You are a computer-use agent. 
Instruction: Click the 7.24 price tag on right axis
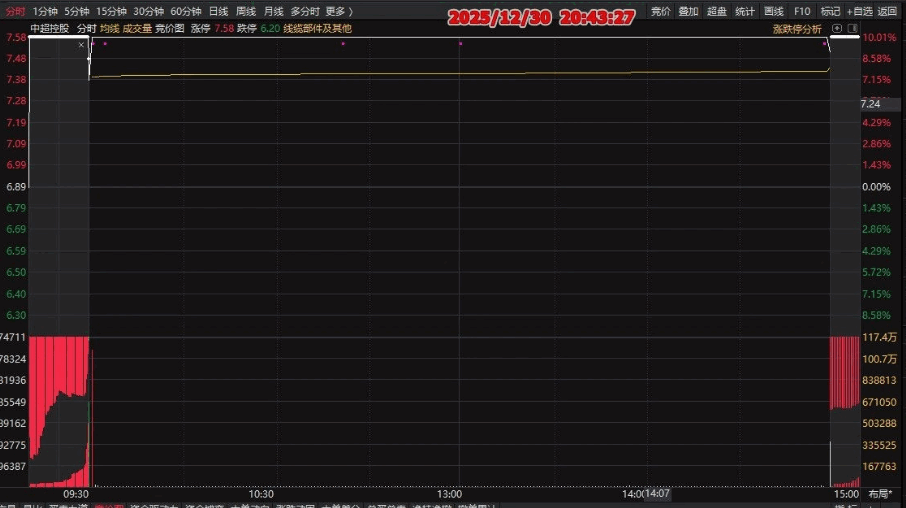click(870, 104)
